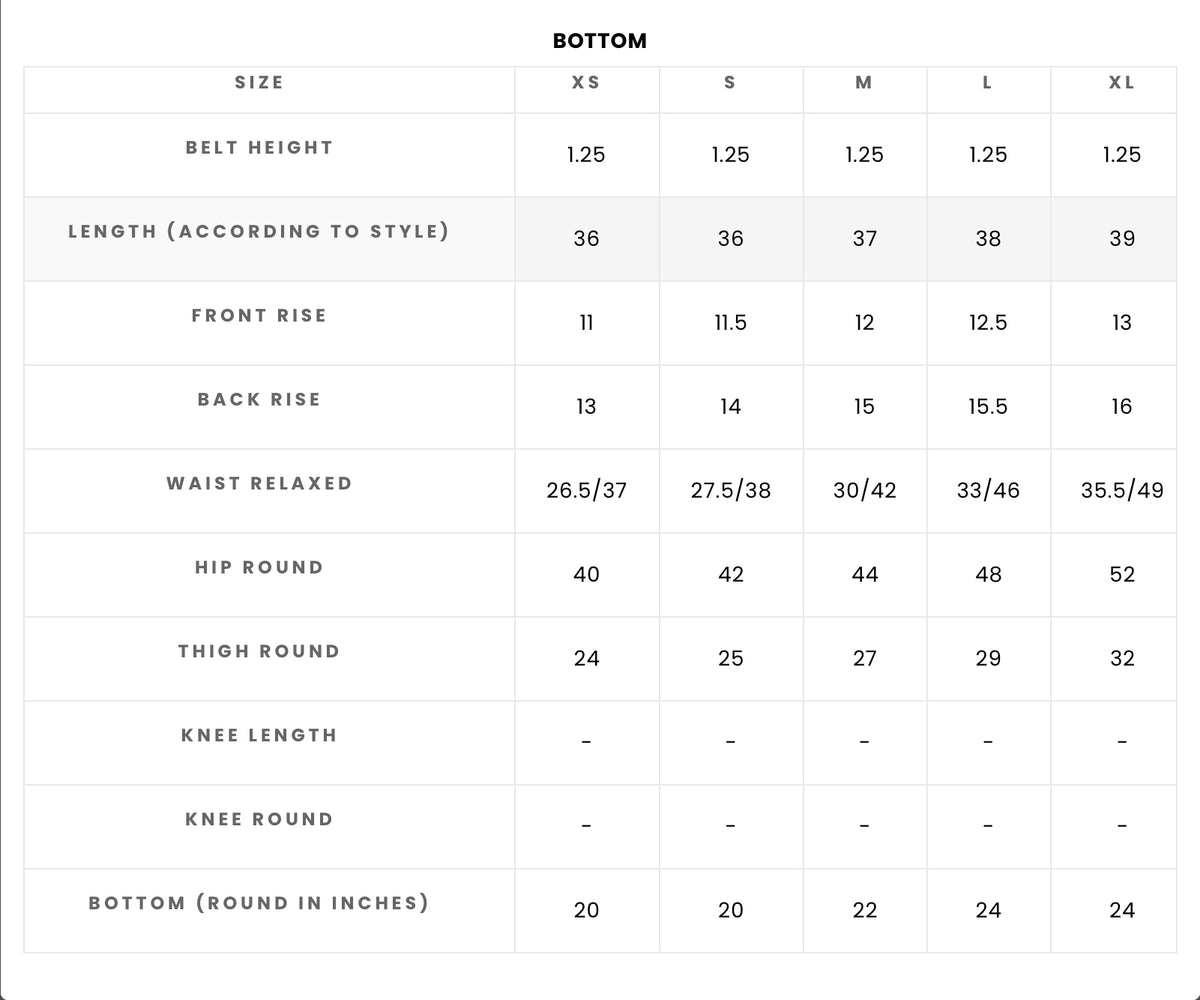Image resolution: width=1200 pixels, height=1000 pixels.
Task: Click the BACK RISE row label
Action: click(x=259, y=399)
